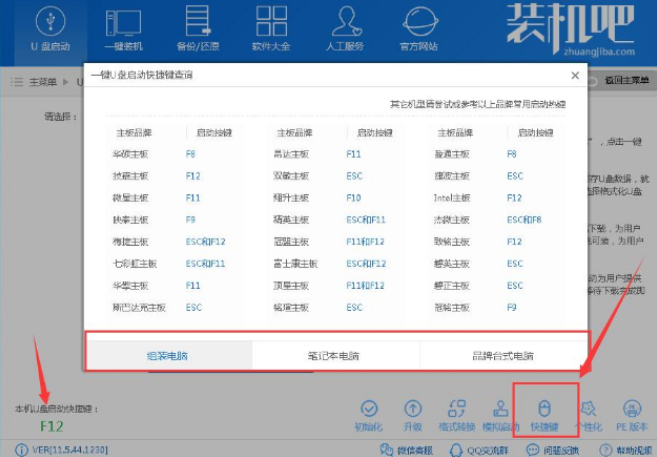This screenshot has width=657, height=457.
Task: Click the 初始化 icon at bottom
Action: (x=369, y=414)
